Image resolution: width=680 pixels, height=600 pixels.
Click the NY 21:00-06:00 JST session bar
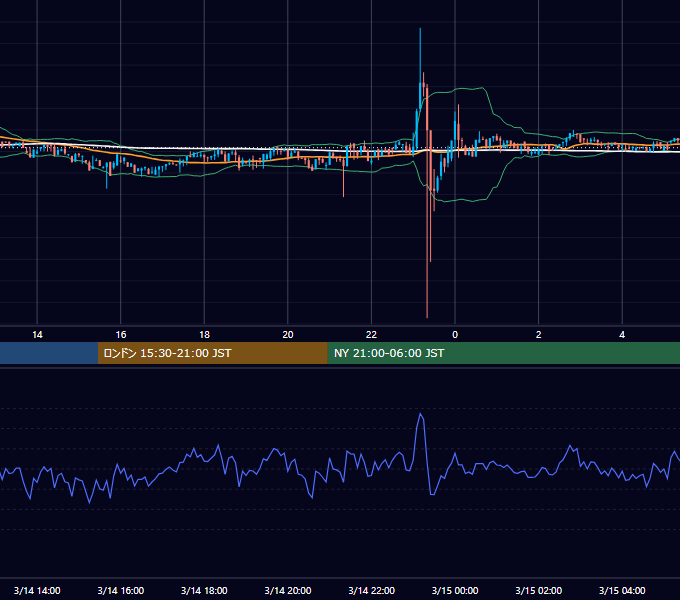503,353
